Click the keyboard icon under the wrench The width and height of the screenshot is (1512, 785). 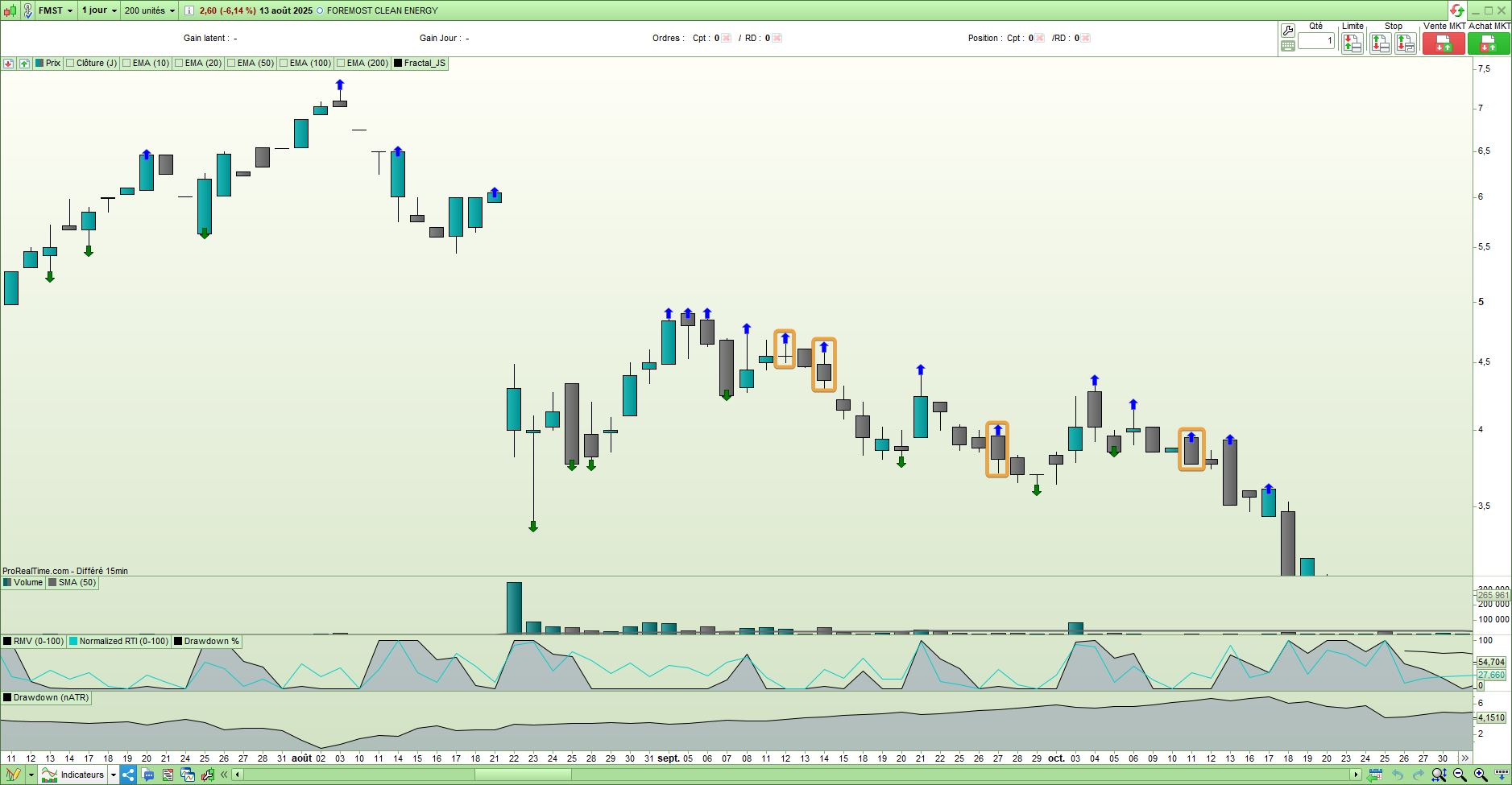1287,46
